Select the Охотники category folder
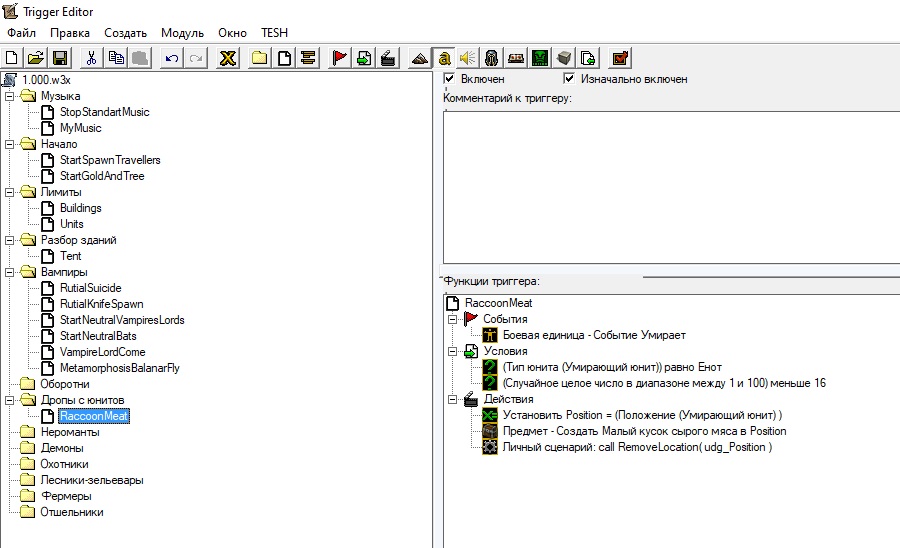Viewport: 900px width, 548px height. point(64,464)
